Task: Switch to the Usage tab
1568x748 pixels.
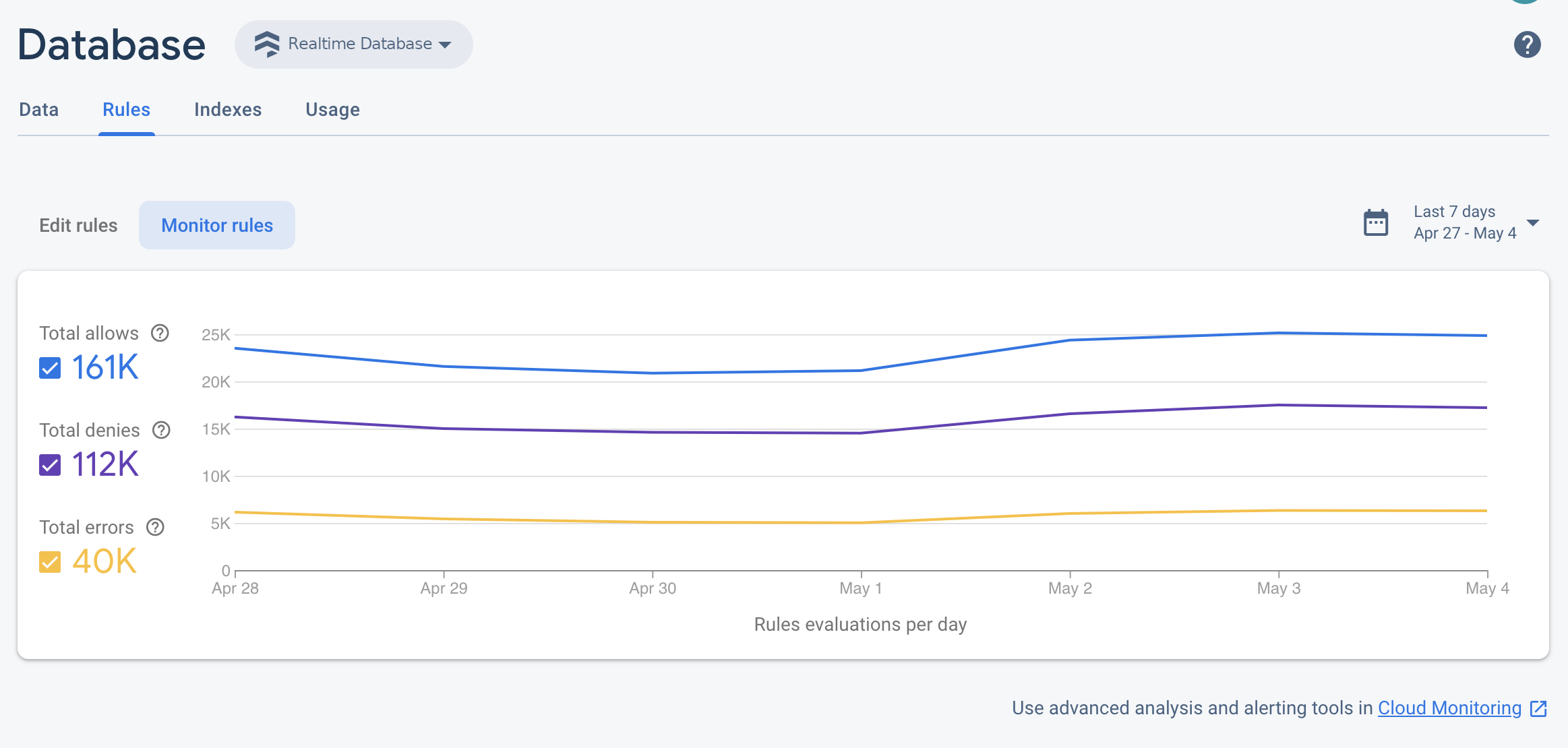Action: click(333, 109)
